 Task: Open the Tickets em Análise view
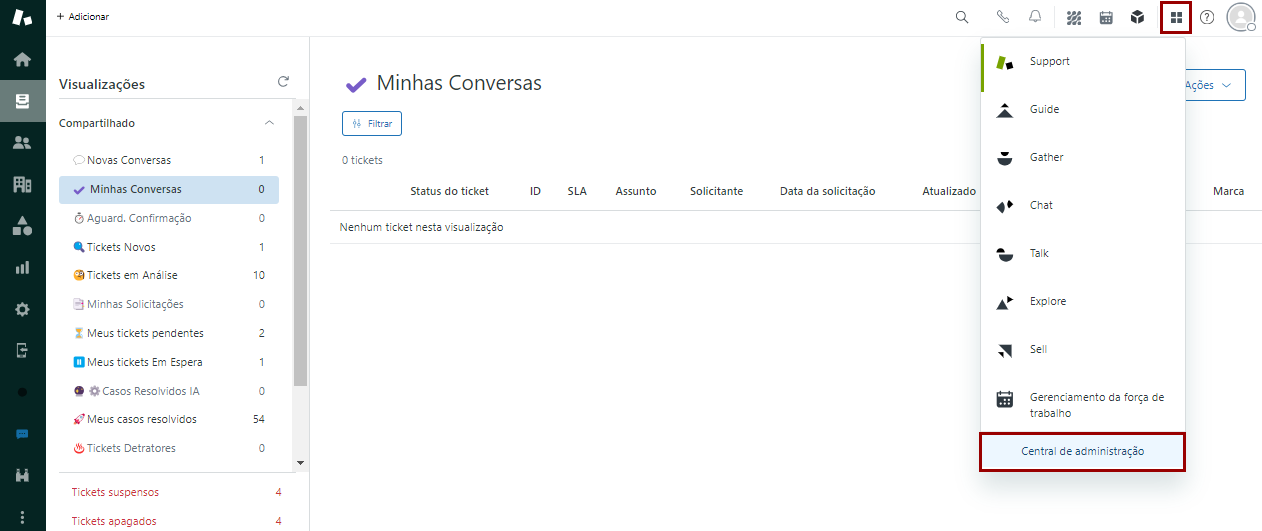(x=132, y=275)
